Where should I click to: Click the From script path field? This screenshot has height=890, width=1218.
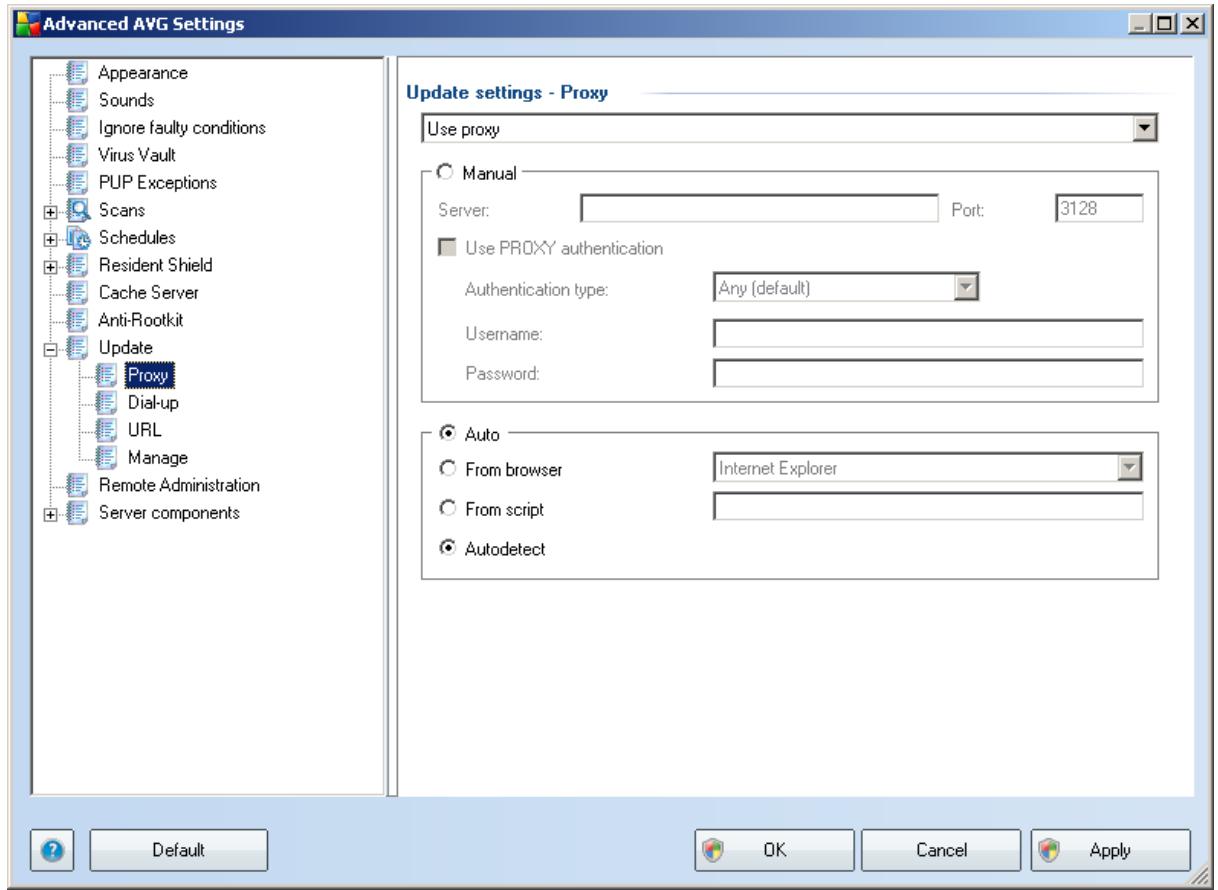[x=928, y=508]
